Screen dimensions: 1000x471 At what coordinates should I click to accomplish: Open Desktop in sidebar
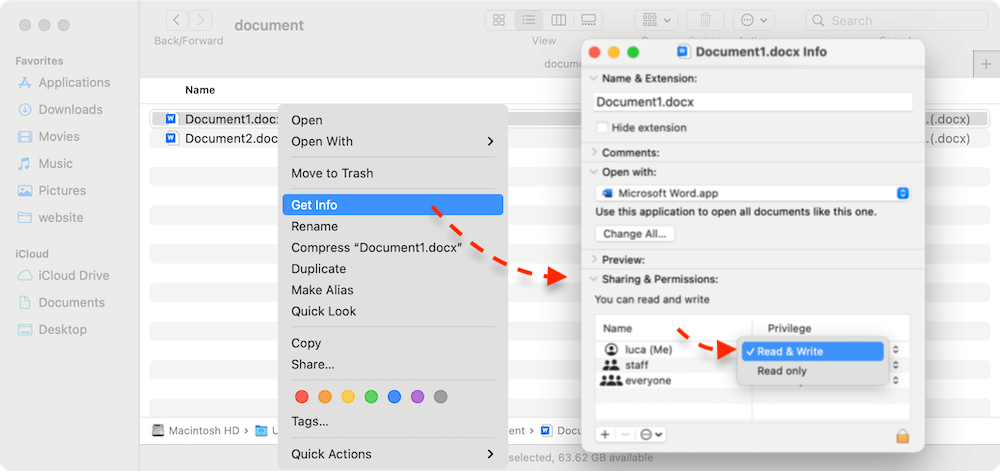pos(52,330)
